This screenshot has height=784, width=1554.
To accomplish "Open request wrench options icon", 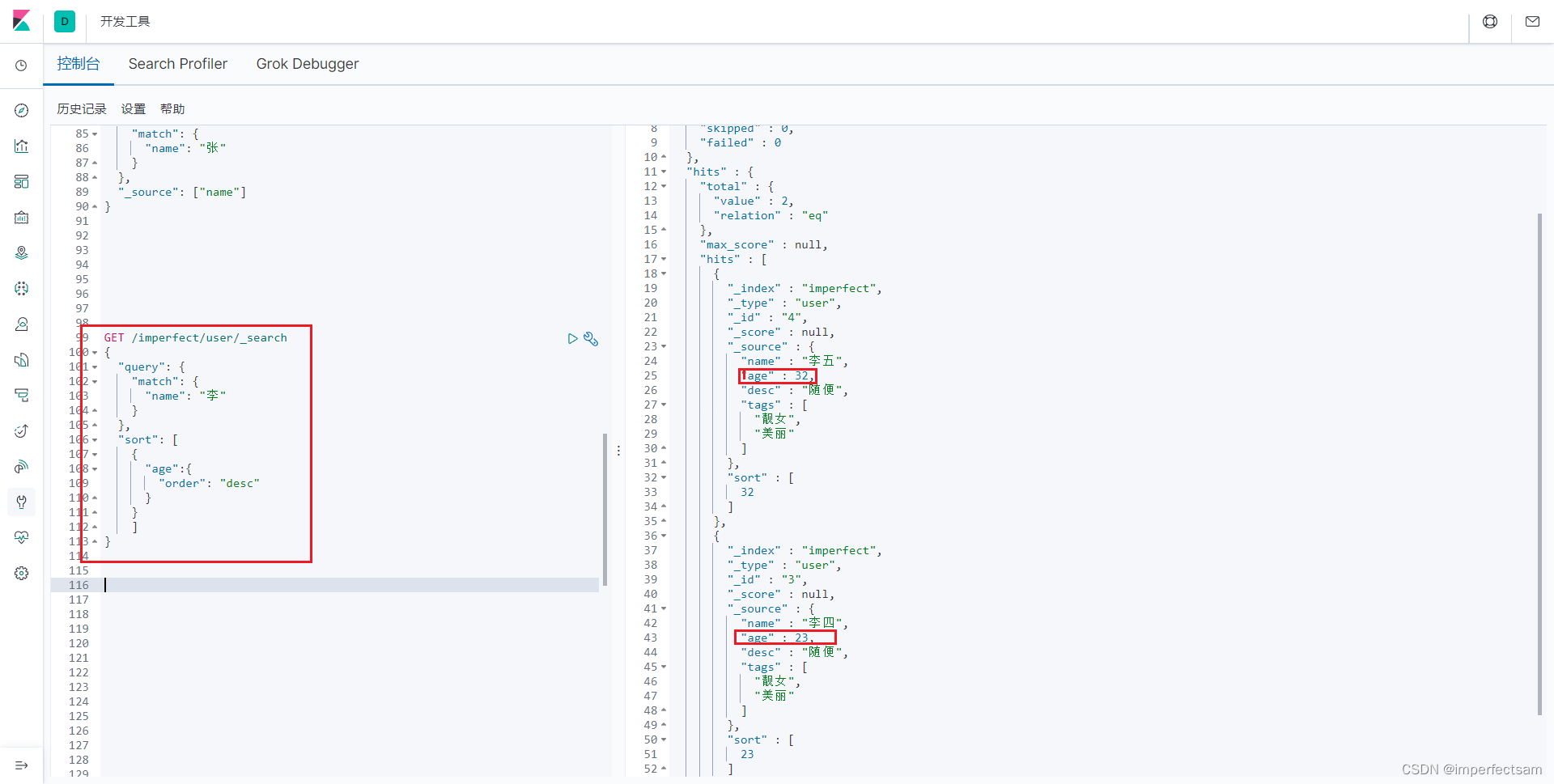I will pos(591,339).
